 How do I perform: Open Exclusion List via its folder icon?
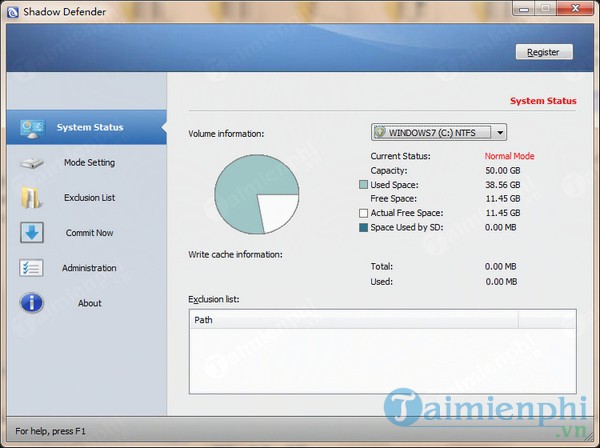click(x=32, y=198)
